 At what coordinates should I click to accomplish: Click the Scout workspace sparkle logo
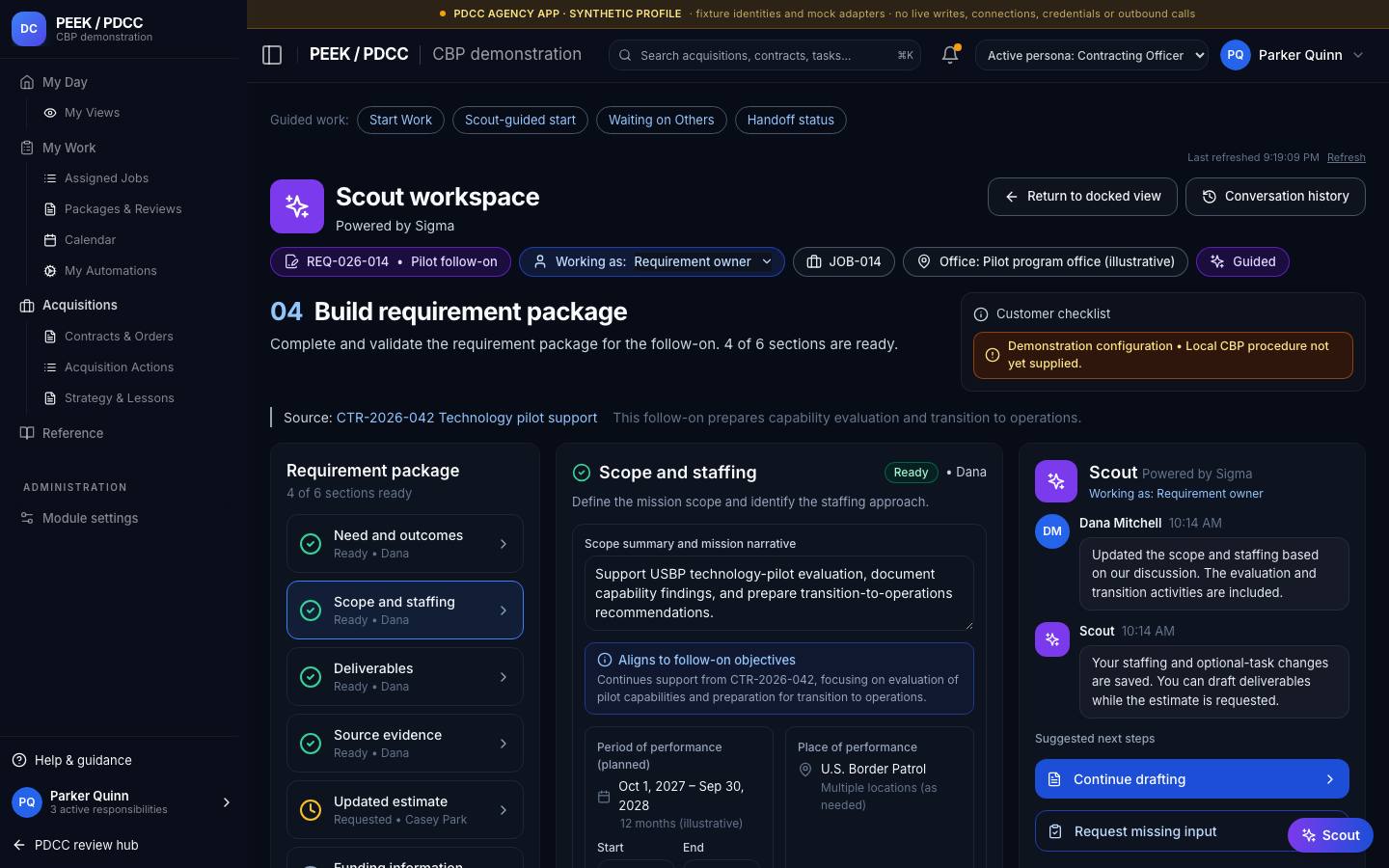click(x=297, y=206)
